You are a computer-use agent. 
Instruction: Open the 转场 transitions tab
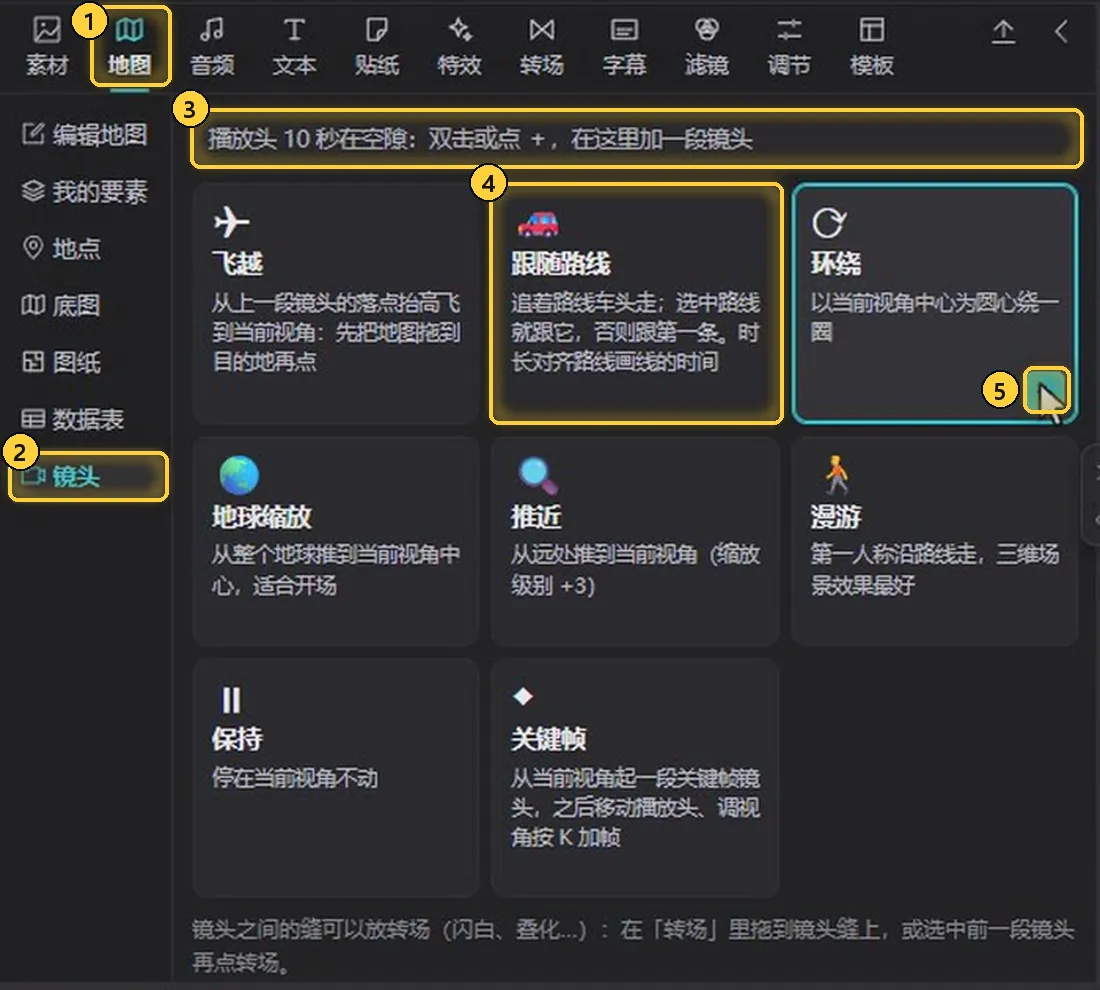pyautogui.click(x=542, y=46)
